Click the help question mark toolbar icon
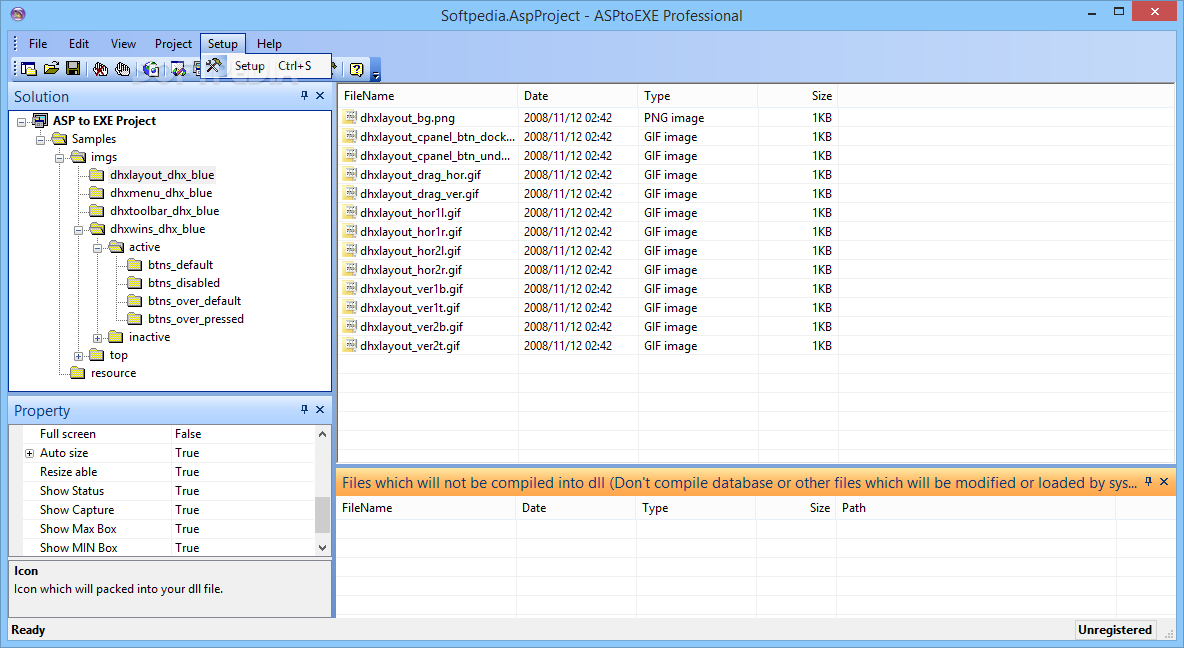The image size is (1184, 648). (x=356, y=69)
